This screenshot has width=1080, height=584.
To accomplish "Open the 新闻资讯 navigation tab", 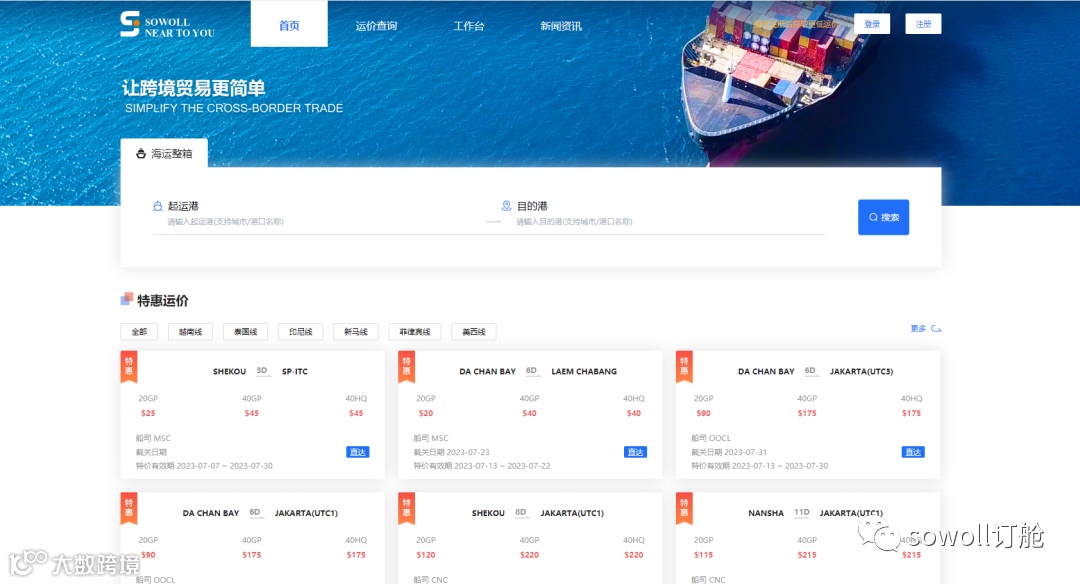I will [561, 26].
